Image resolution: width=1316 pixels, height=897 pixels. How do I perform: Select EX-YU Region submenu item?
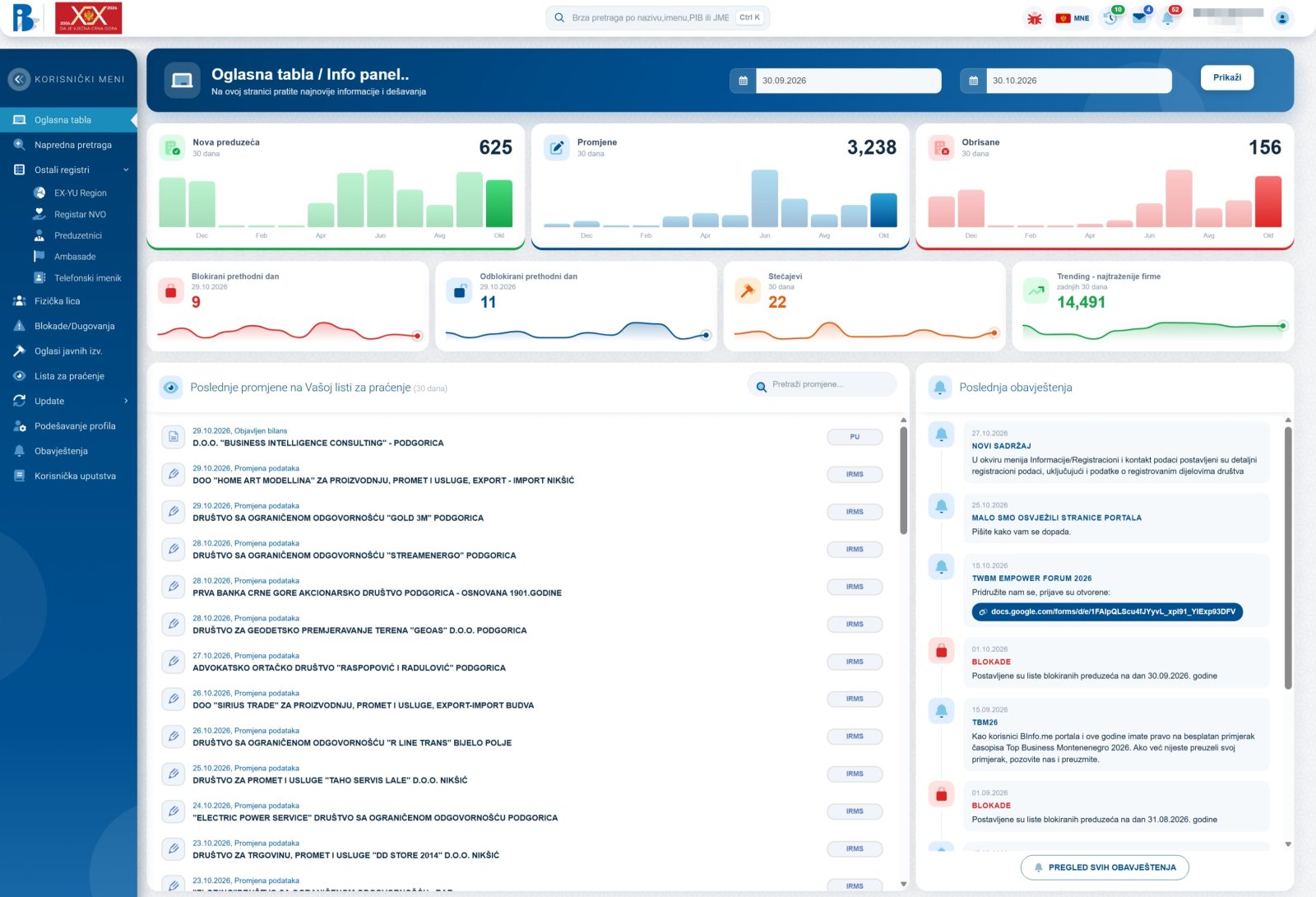[80, 193]
